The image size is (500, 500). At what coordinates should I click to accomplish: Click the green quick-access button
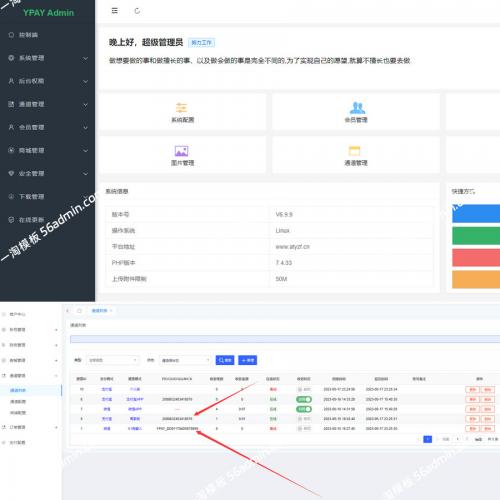[x=476, y=236]
